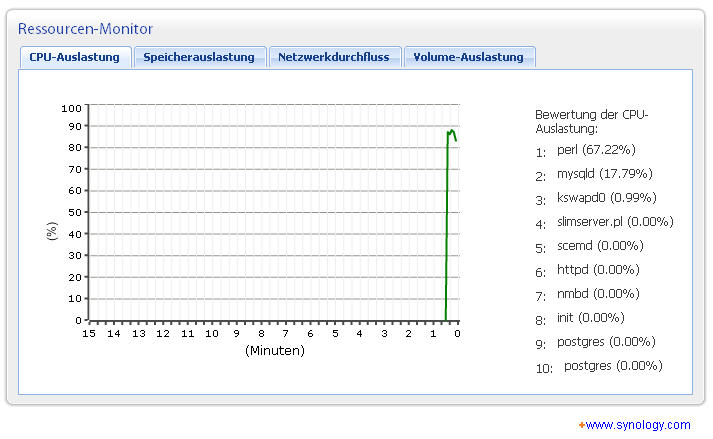This screenshot has width=713, height=439.
Task: Click the nmbd (0.00%) entry
Action: (x=598, y=294)
